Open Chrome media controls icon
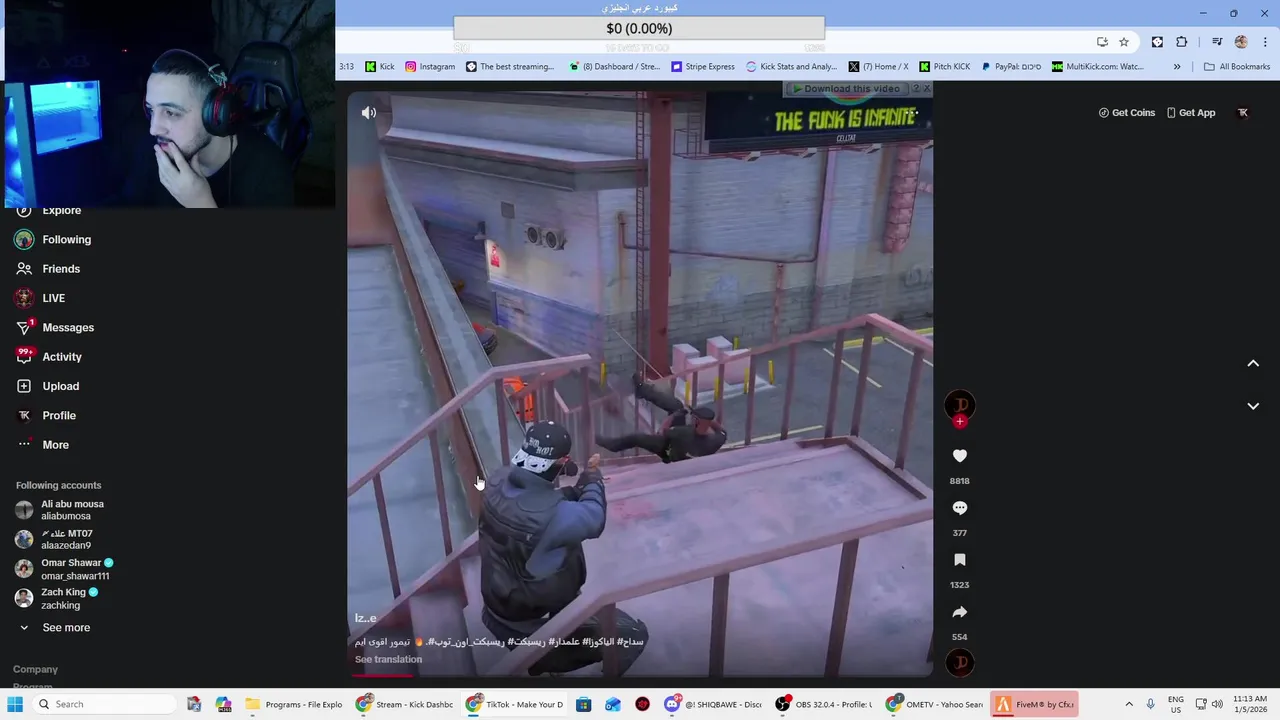This screenshot has height=720, width=1280. (1216, 42)
